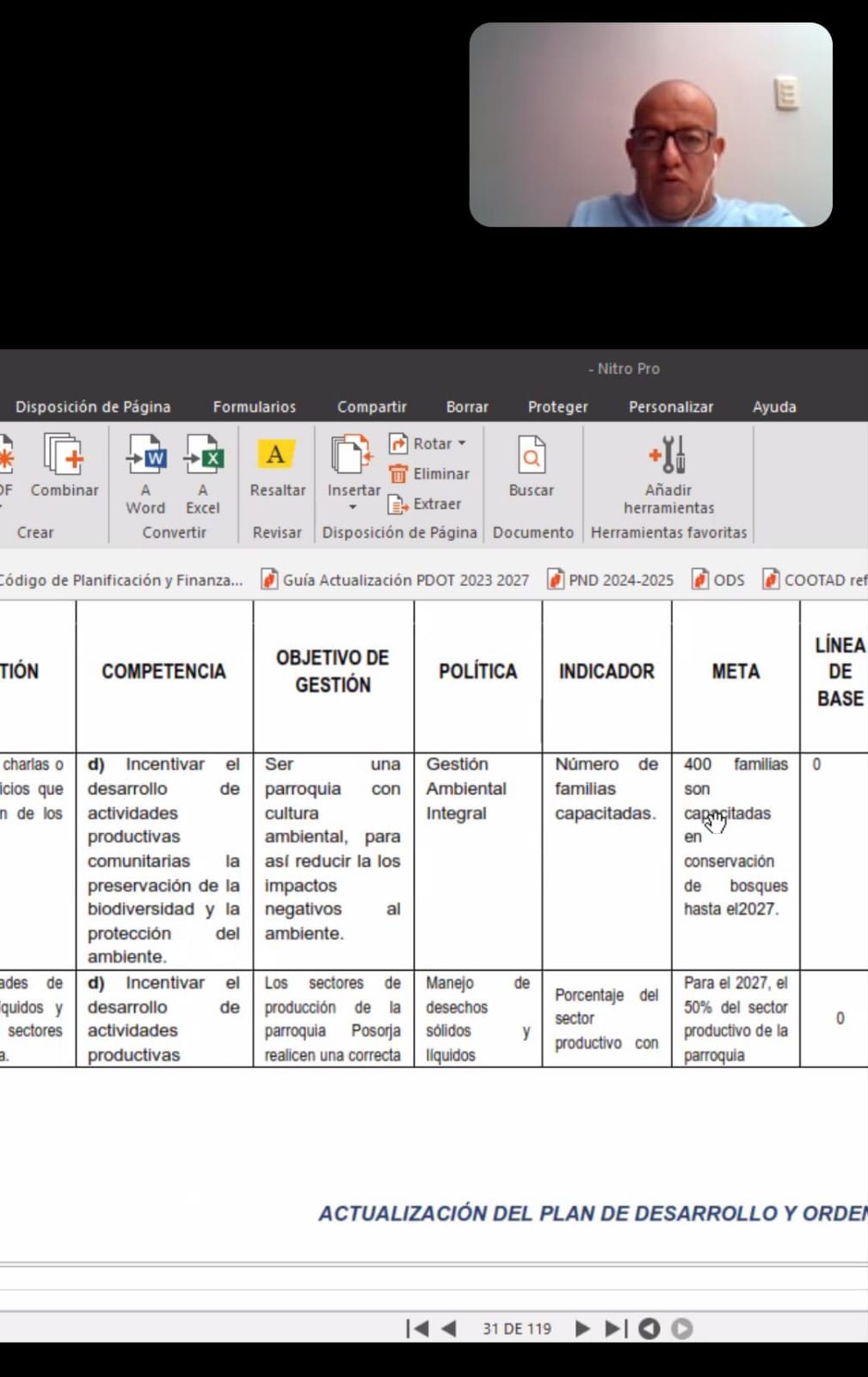Click Añadir herramientas icon

click(x=668, y=455)
